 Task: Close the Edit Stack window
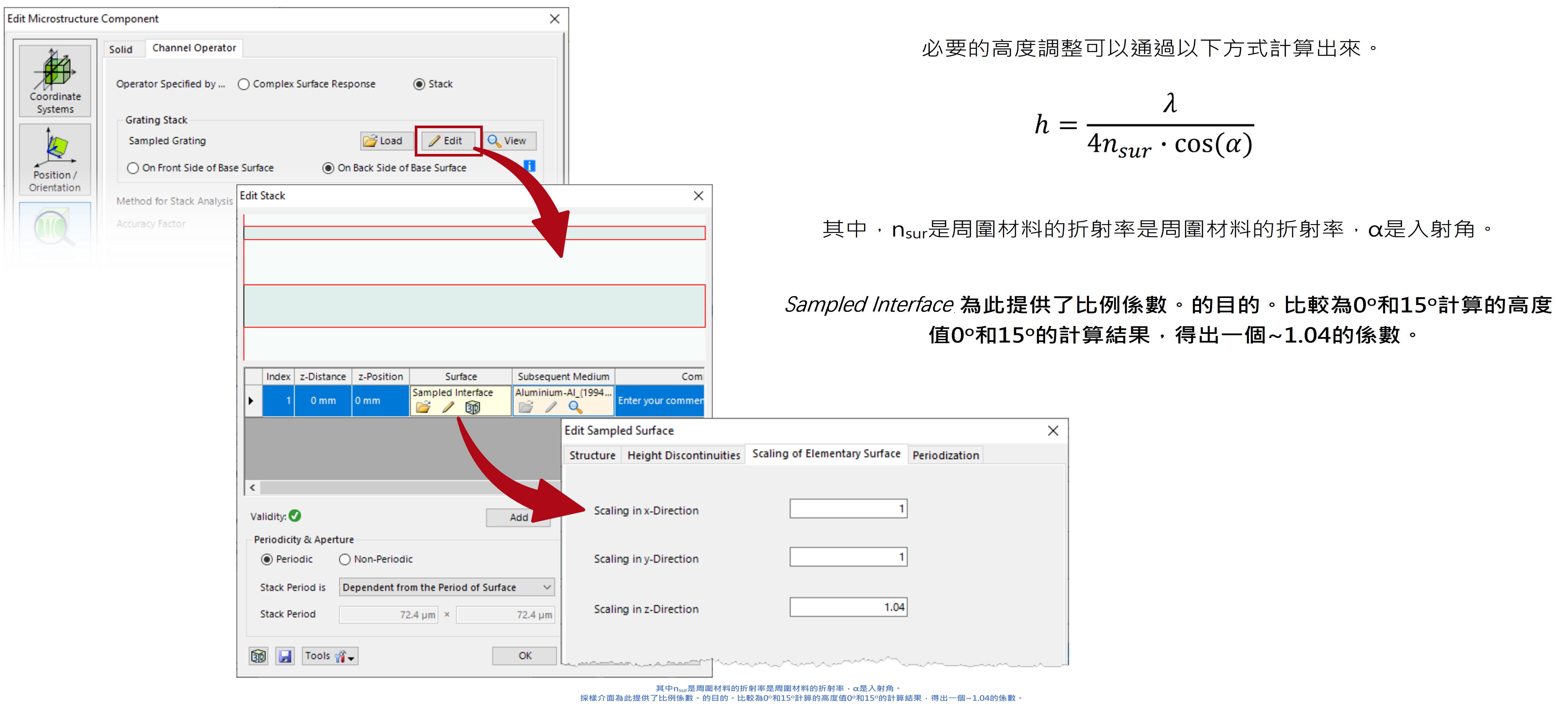click(698, 196)
